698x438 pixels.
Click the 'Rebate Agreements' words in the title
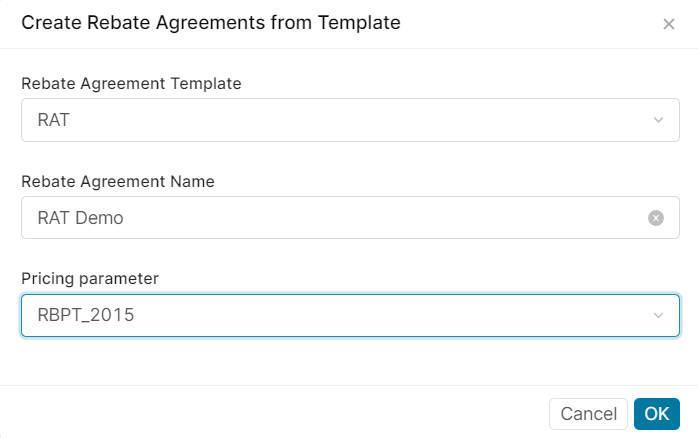coord(173,22)
